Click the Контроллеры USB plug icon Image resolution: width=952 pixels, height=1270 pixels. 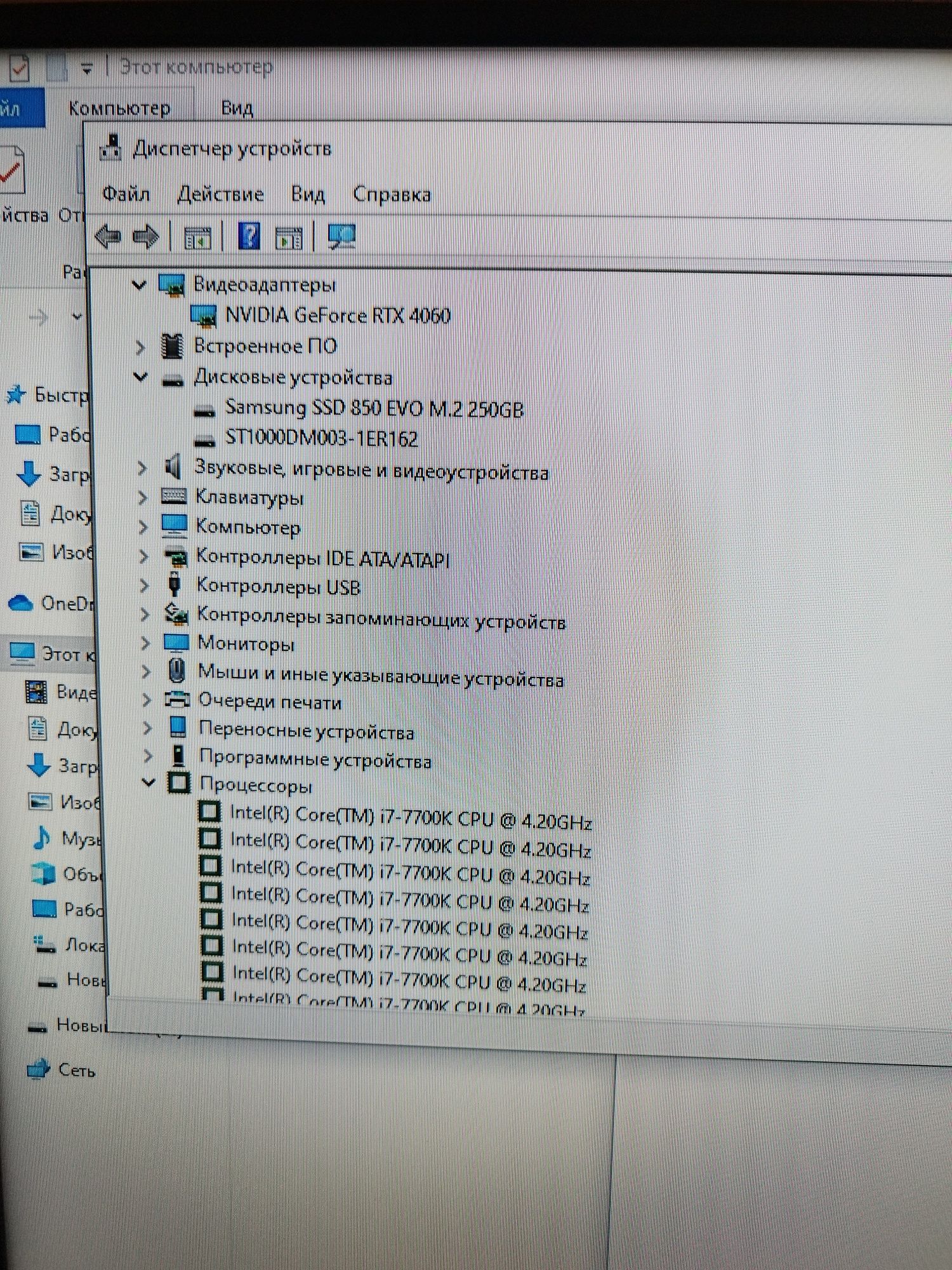(x=175, y=585)
